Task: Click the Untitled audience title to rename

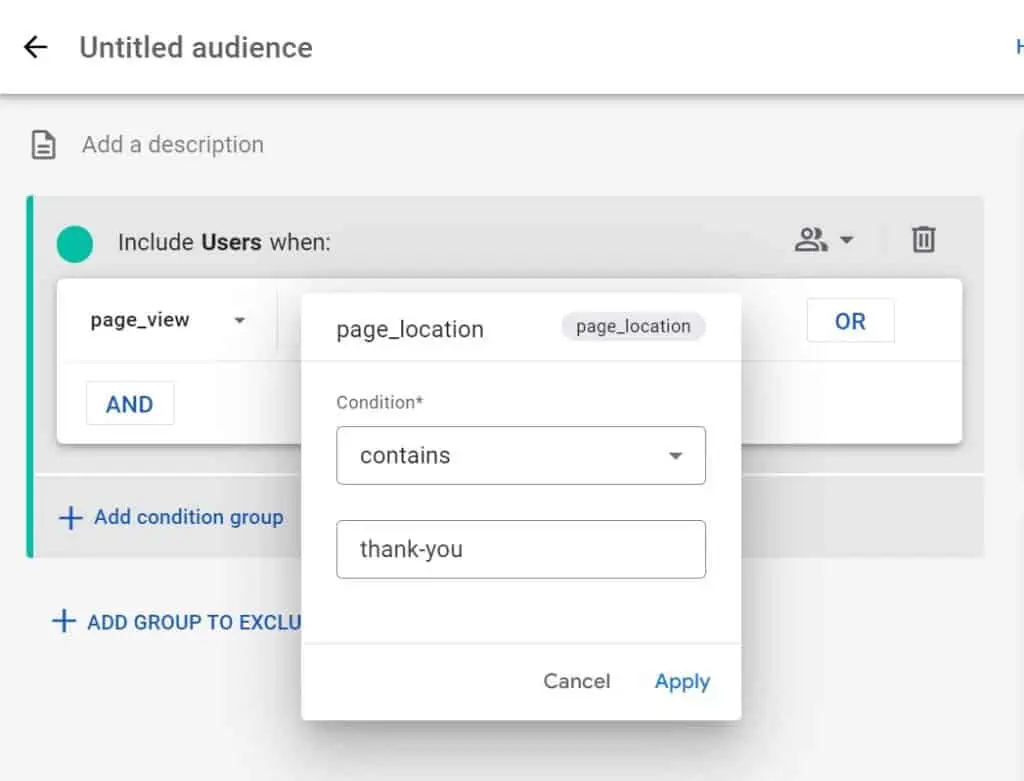Action: [x=196, y=47]
